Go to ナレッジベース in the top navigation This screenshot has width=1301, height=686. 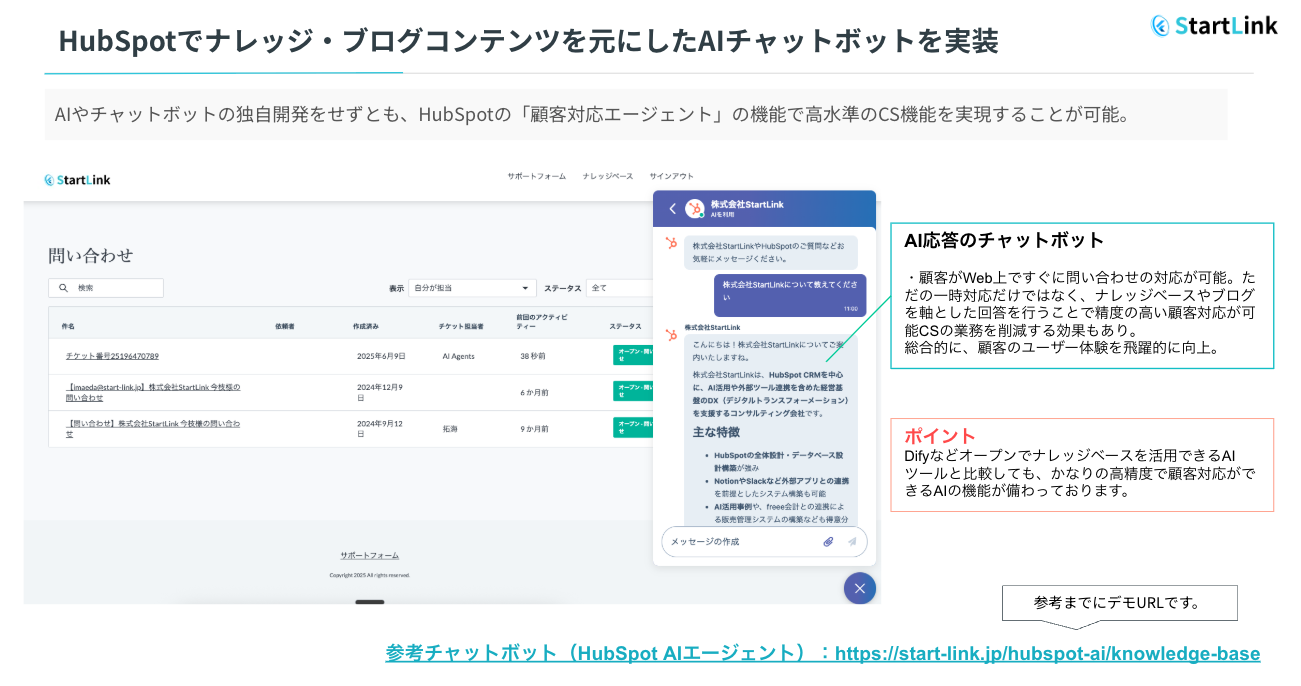[608, 176]
